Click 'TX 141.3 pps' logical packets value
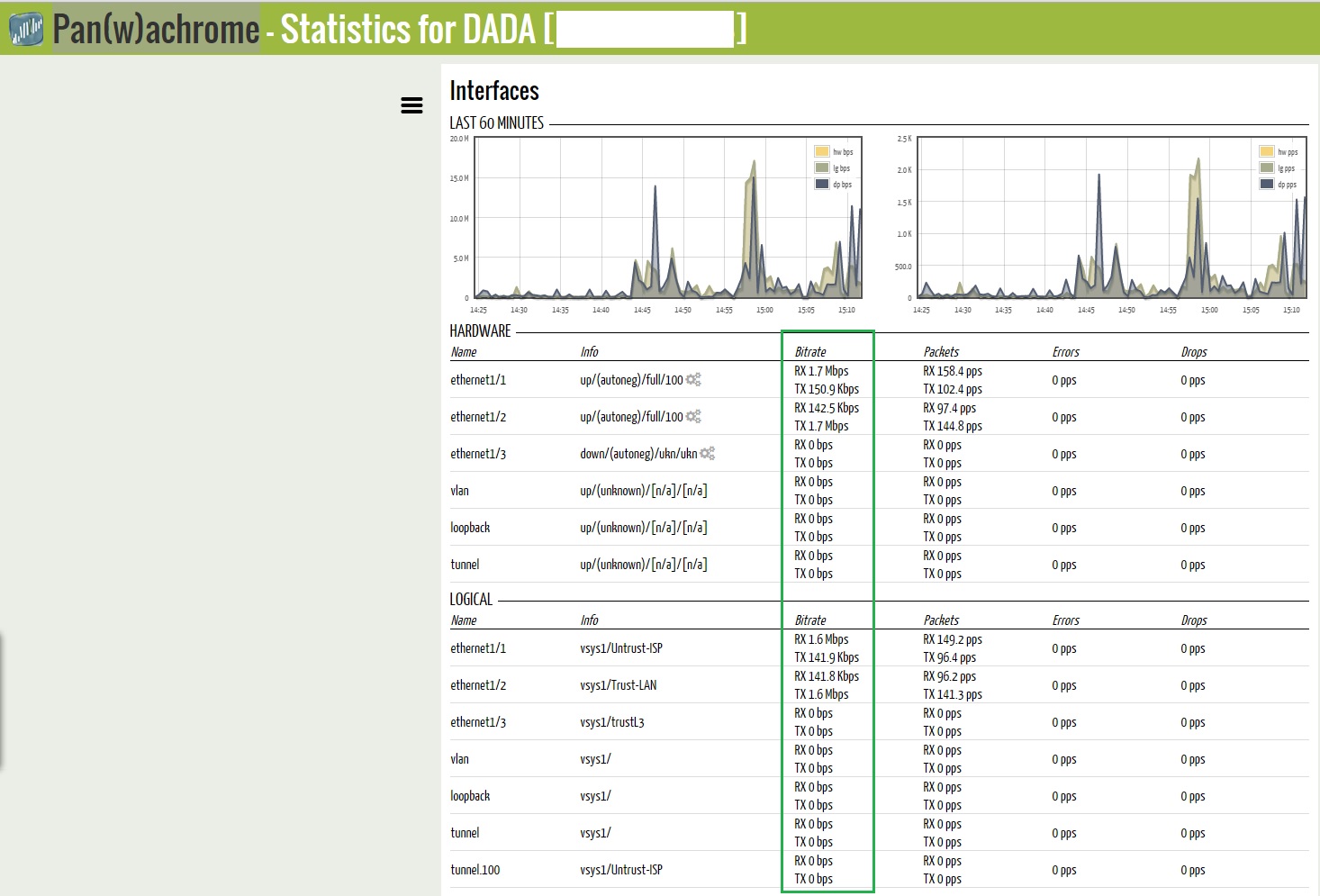 pyautogui.click(x=953, y=694)
